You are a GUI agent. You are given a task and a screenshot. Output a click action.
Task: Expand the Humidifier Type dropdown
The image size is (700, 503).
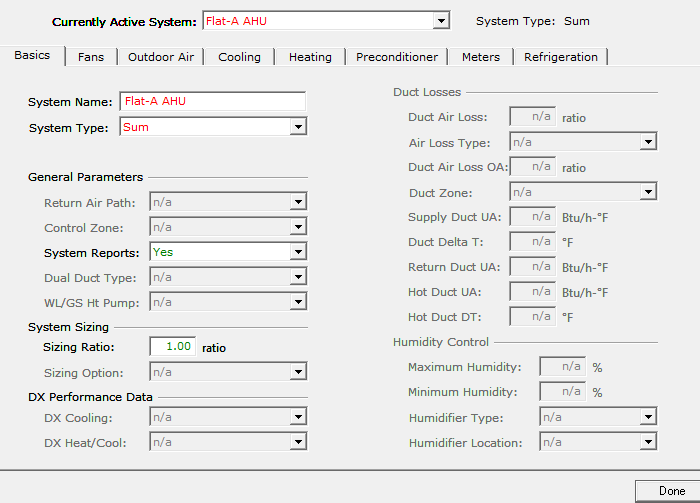pos(648,418)
